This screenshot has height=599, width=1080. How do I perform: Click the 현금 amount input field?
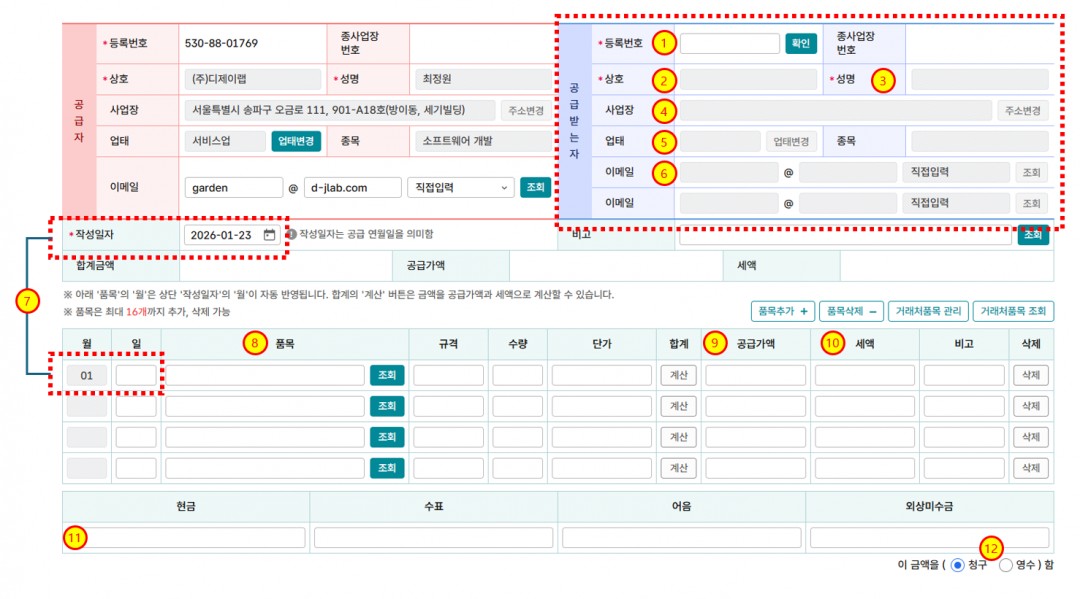pyautogui.click(x=186, y=538)
